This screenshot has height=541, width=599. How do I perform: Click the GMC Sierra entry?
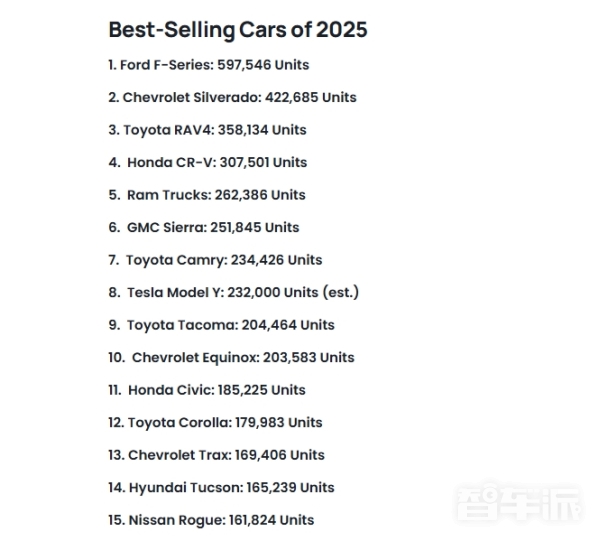(x=204, y=227)
